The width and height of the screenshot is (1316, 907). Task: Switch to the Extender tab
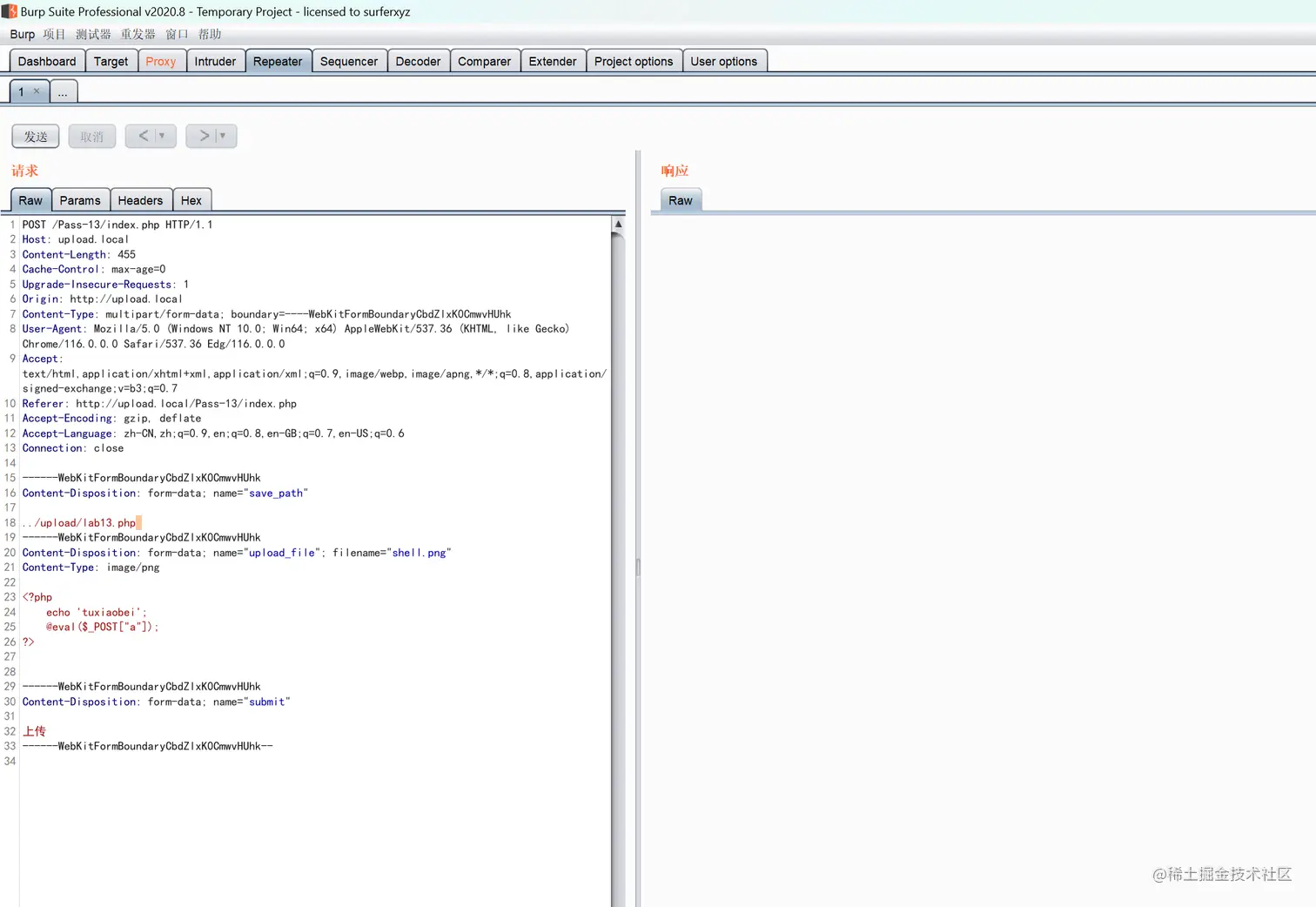(x=553, y=61)
